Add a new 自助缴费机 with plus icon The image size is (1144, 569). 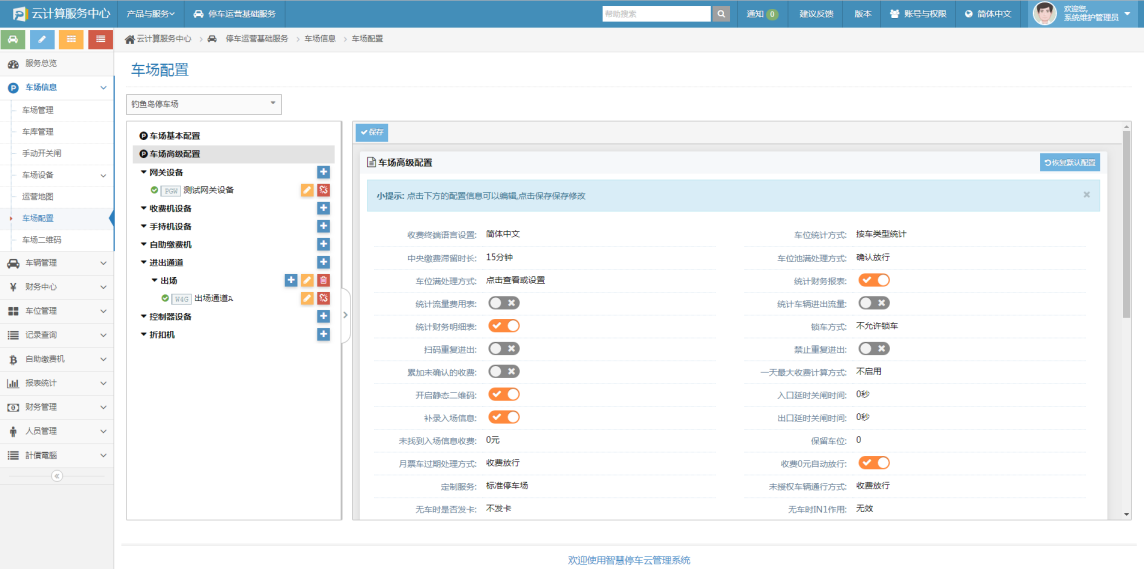tap(324, 244)
